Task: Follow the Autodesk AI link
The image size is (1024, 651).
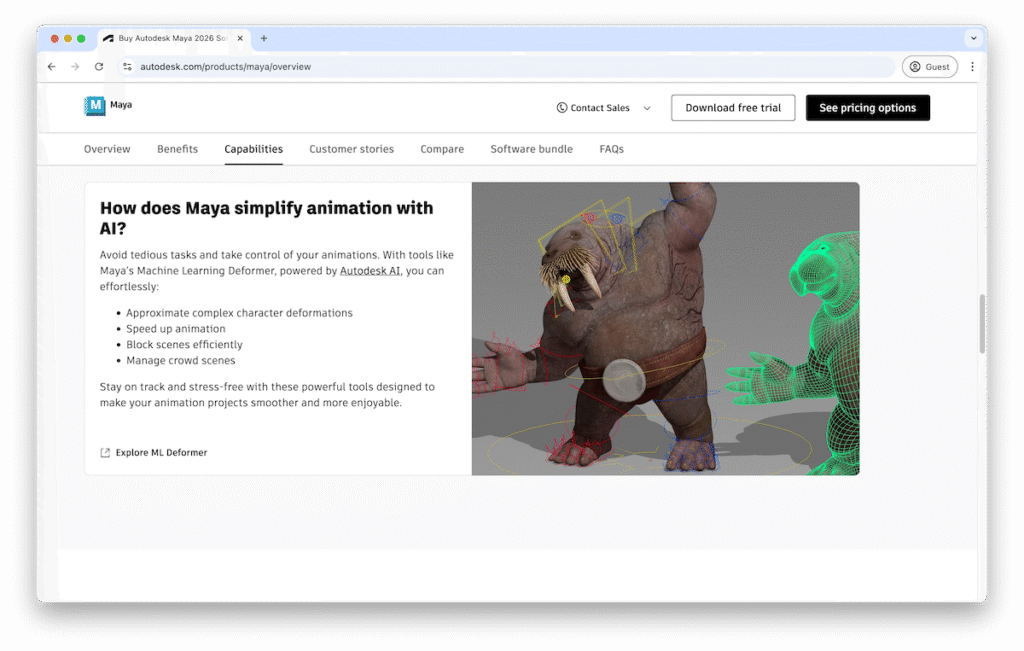Action: (370, 271)
